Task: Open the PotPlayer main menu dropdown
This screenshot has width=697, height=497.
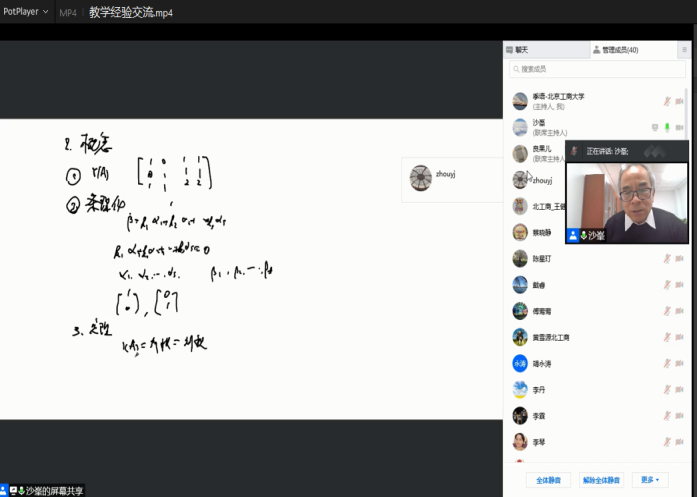Action: coord(24,12)
